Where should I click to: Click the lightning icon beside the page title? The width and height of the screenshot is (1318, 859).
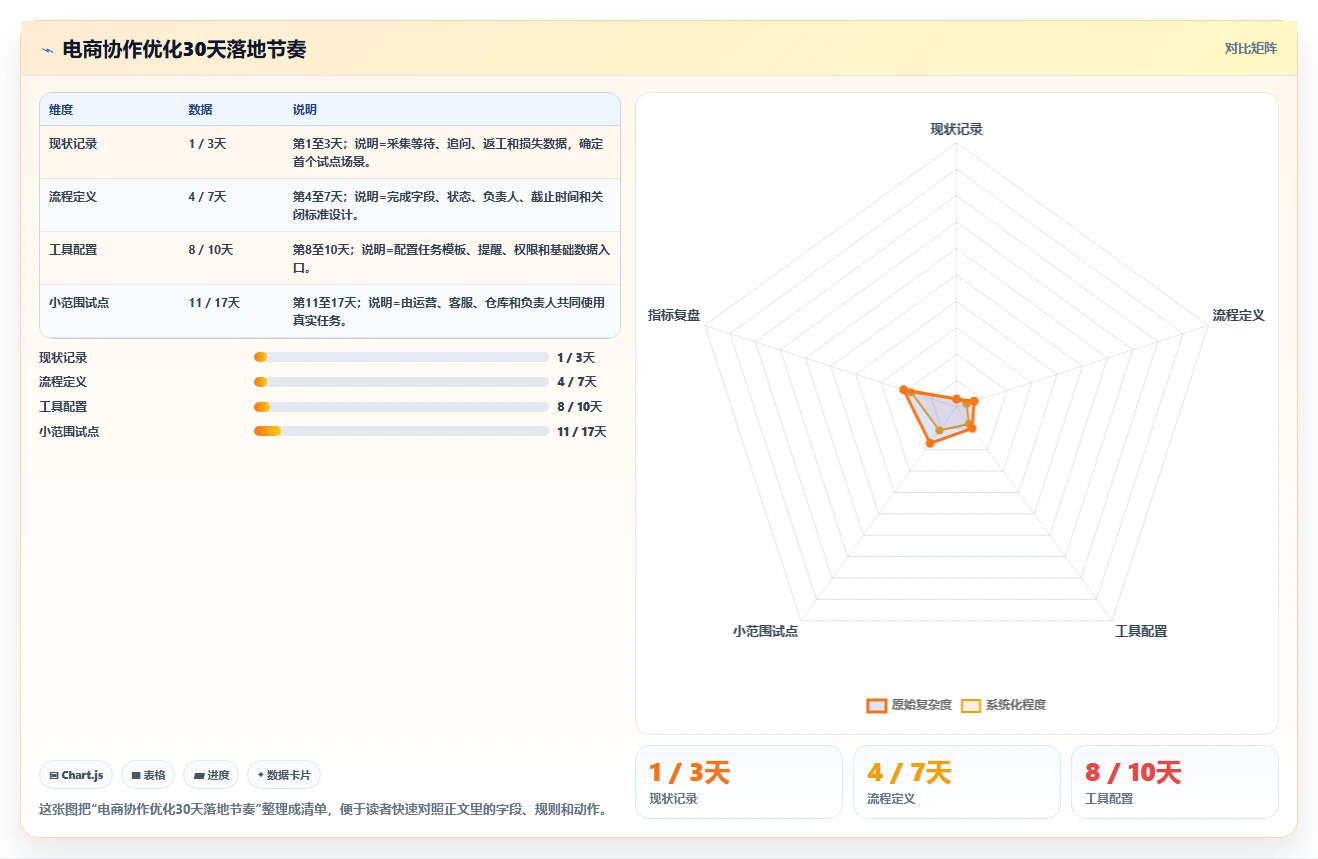pyautogui.click(x=47, y=50)
